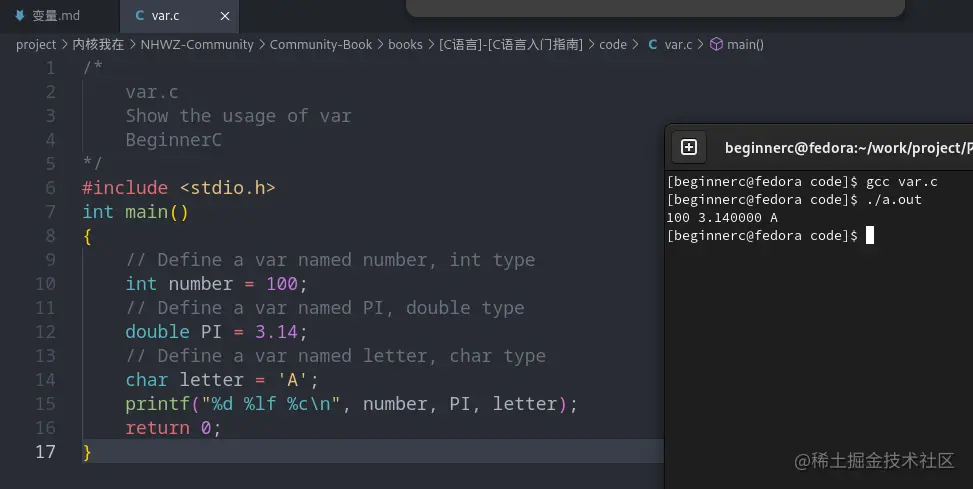The height and width of the screenshot is (489, 973).
Task: Click the return keyword on line 16
Action: (x=157, y=428)
